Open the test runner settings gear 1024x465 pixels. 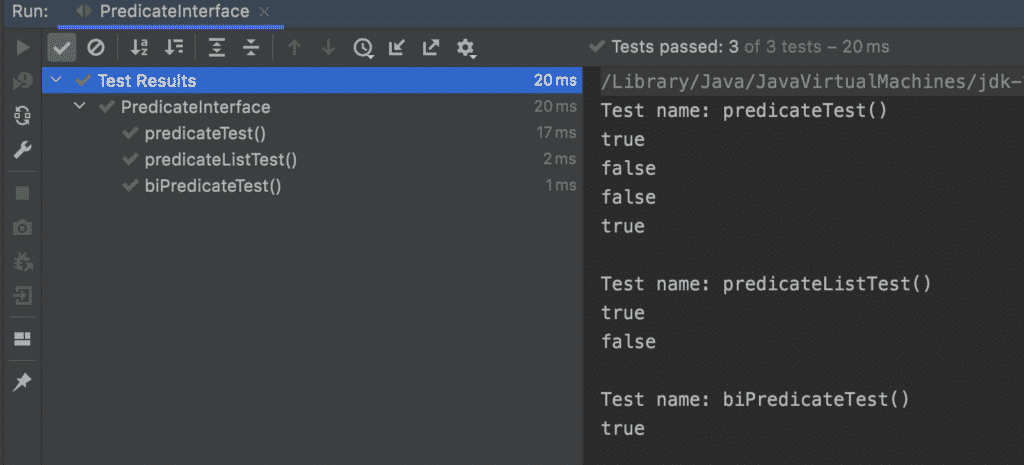[465, 47]
